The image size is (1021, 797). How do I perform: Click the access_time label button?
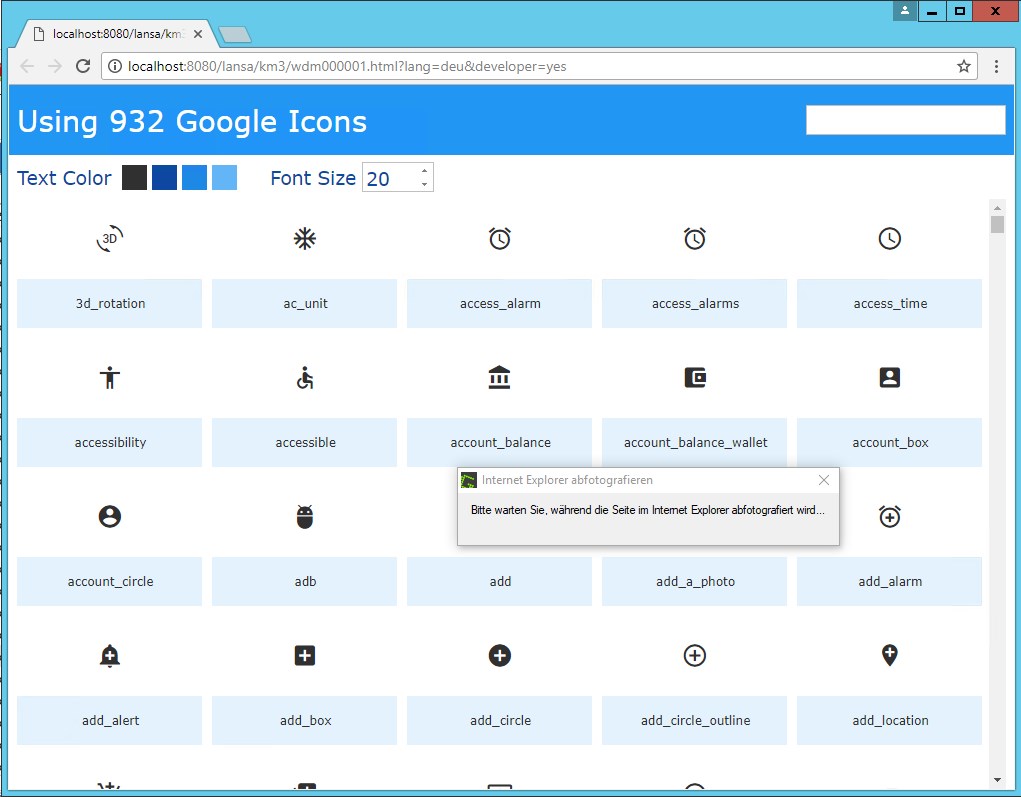[x=890, y=303]
